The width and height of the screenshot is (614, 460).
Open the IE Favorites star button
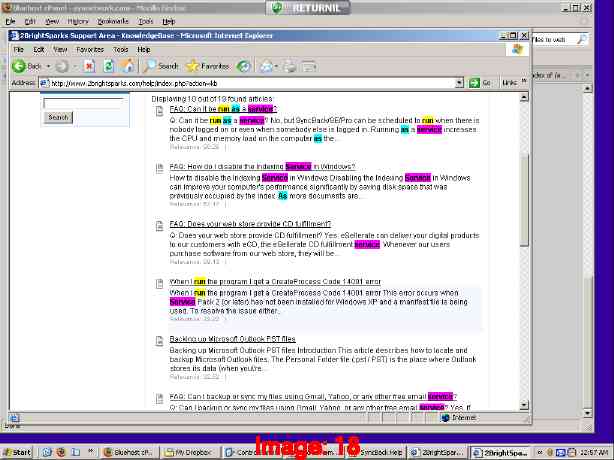tap(208, 66)
